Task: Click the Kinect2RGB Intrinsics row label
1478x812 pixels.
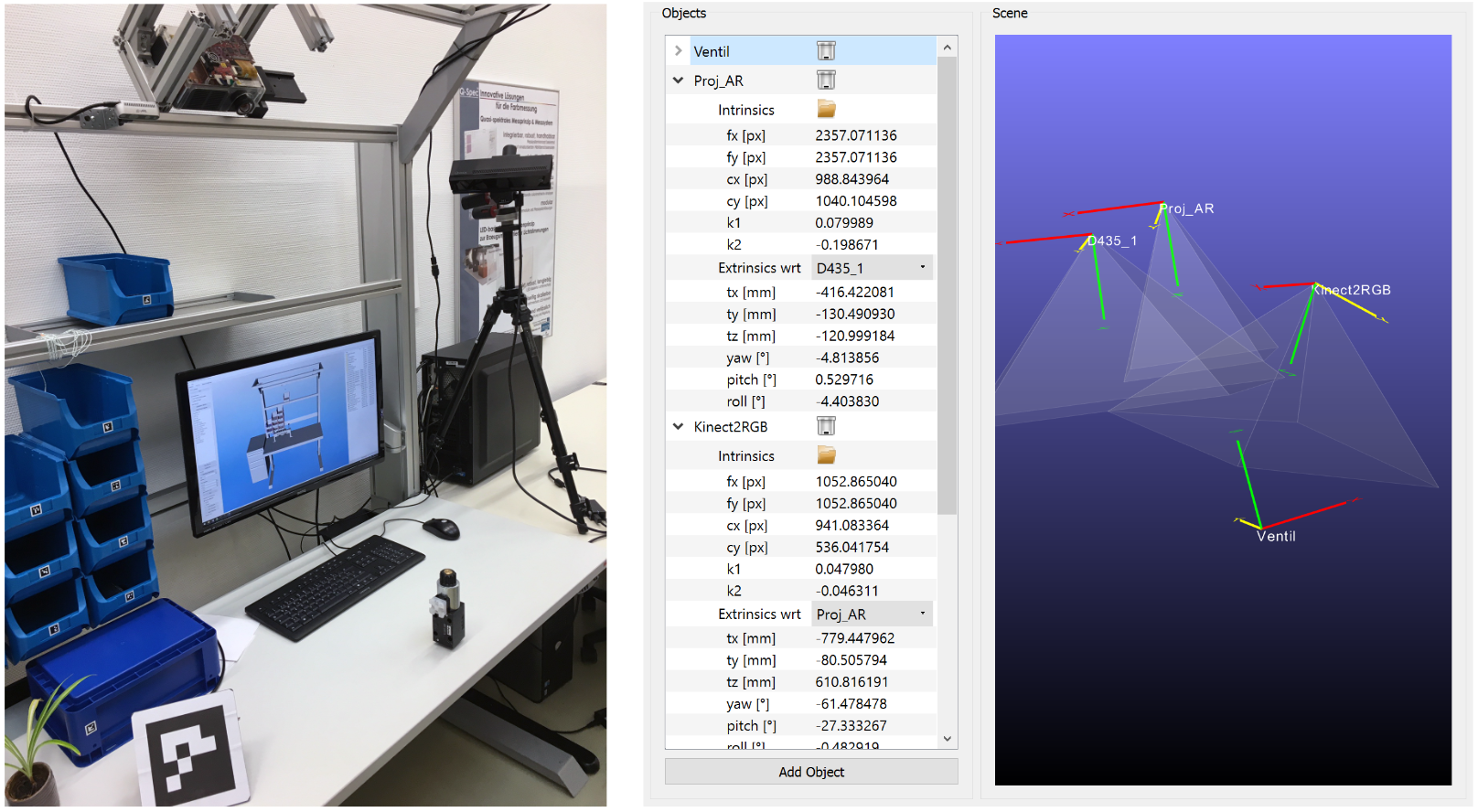Action: coord(746,456)
